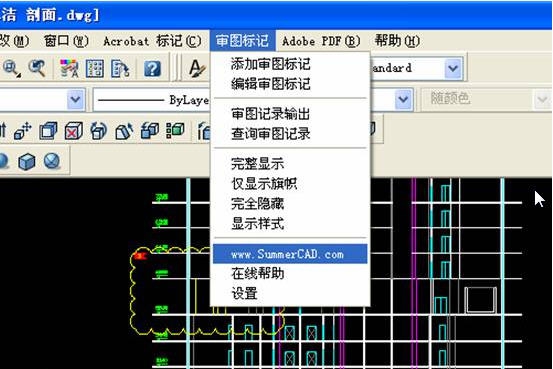553x369 pixels.
Task: Select the Move Faces solid editing tool
Action: (23, 131)
